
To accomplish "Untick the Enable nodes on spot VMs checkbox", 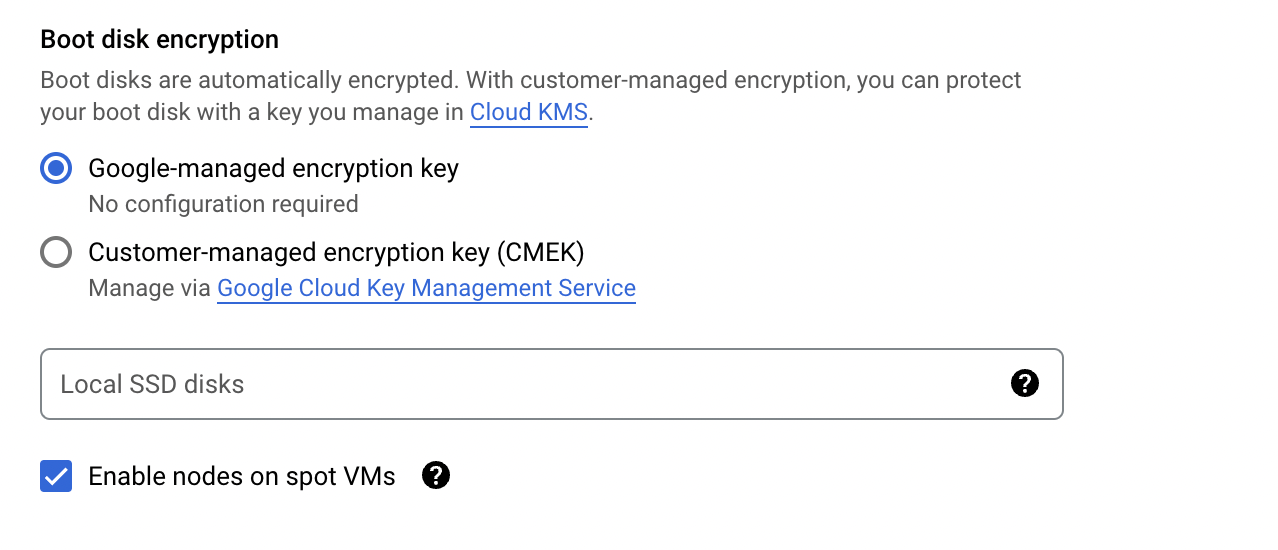I will (56, 476).
